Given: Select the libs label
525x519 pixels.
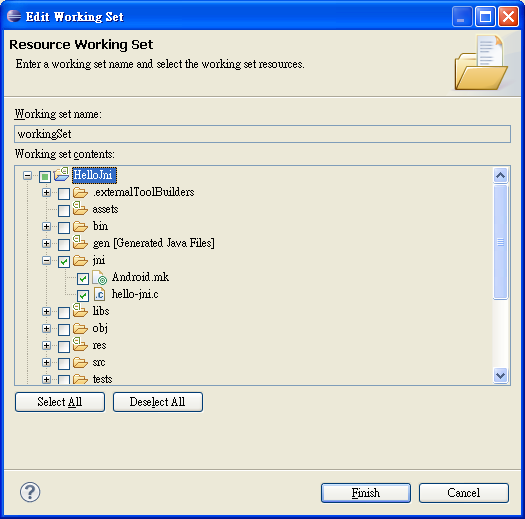Looking at the screenshot, I should tap(101, 311).
